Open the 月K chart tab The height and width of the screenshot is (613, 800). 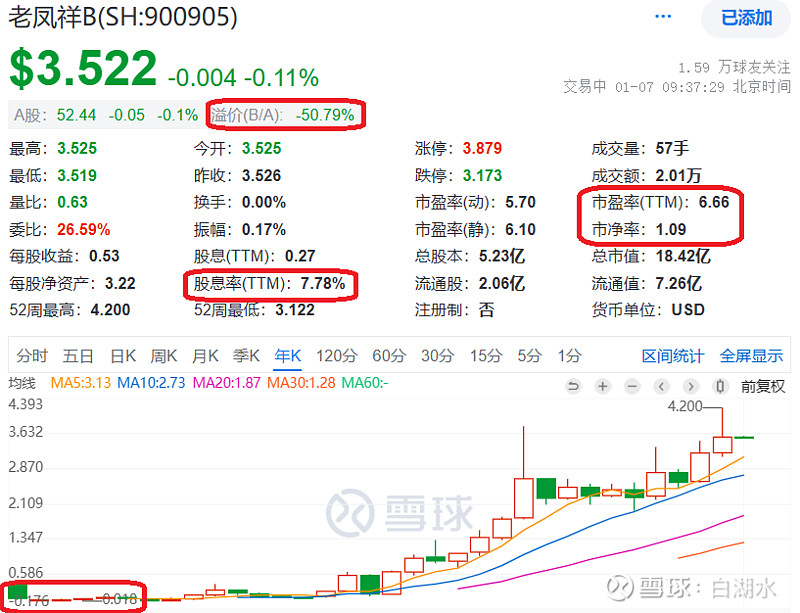tap(205, 355)
